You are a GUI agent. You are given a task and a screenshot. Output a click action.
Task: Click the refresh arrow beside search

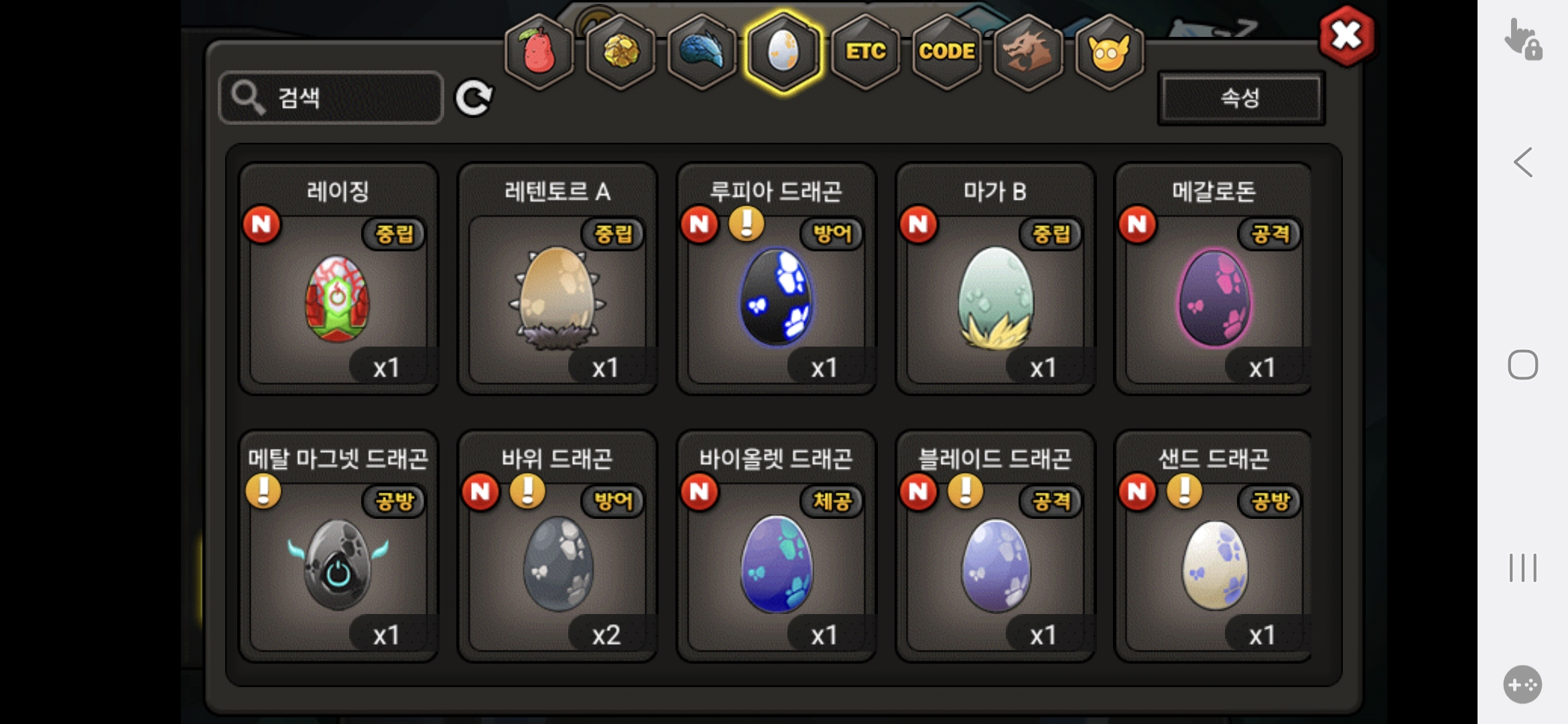point(474,98)
